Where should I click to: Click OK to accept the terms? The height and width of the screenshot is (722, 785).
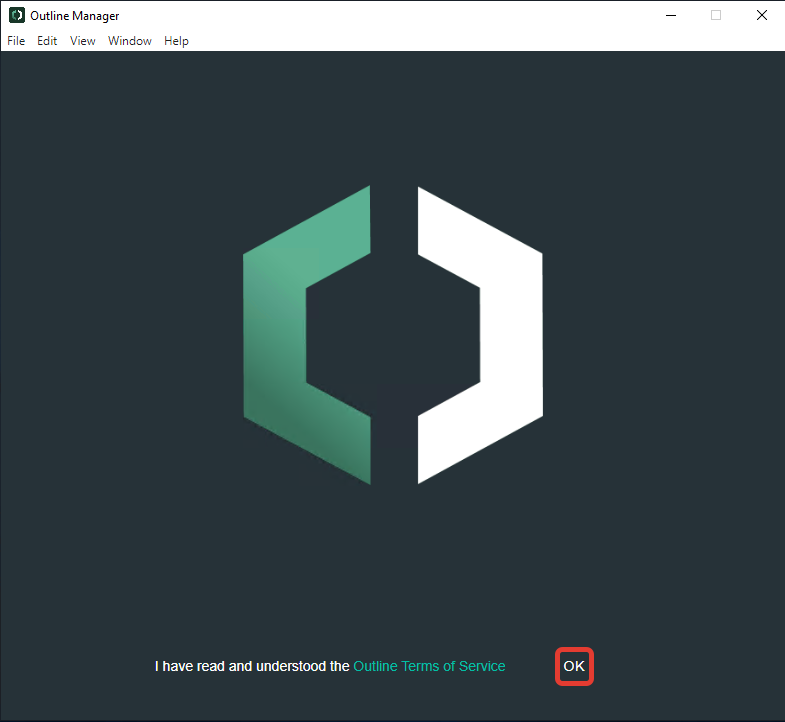click(574, 666)
